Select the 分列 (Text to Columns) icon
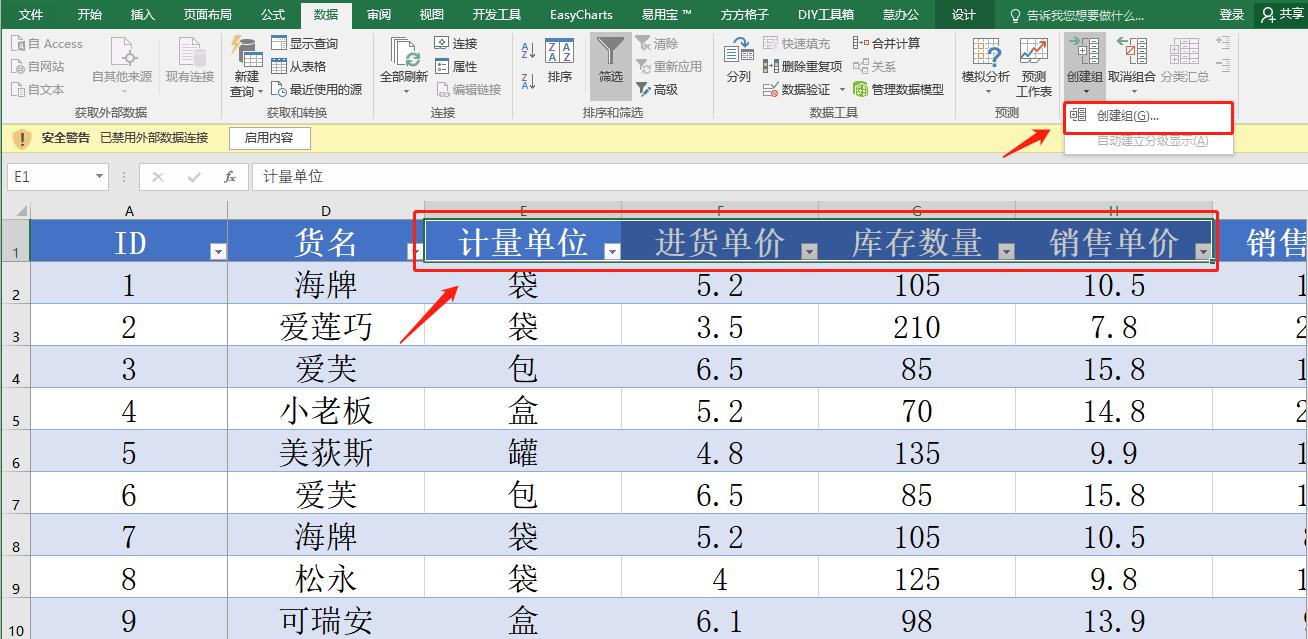The width and height of the screenshot is (1308, 639). (737, 60)
